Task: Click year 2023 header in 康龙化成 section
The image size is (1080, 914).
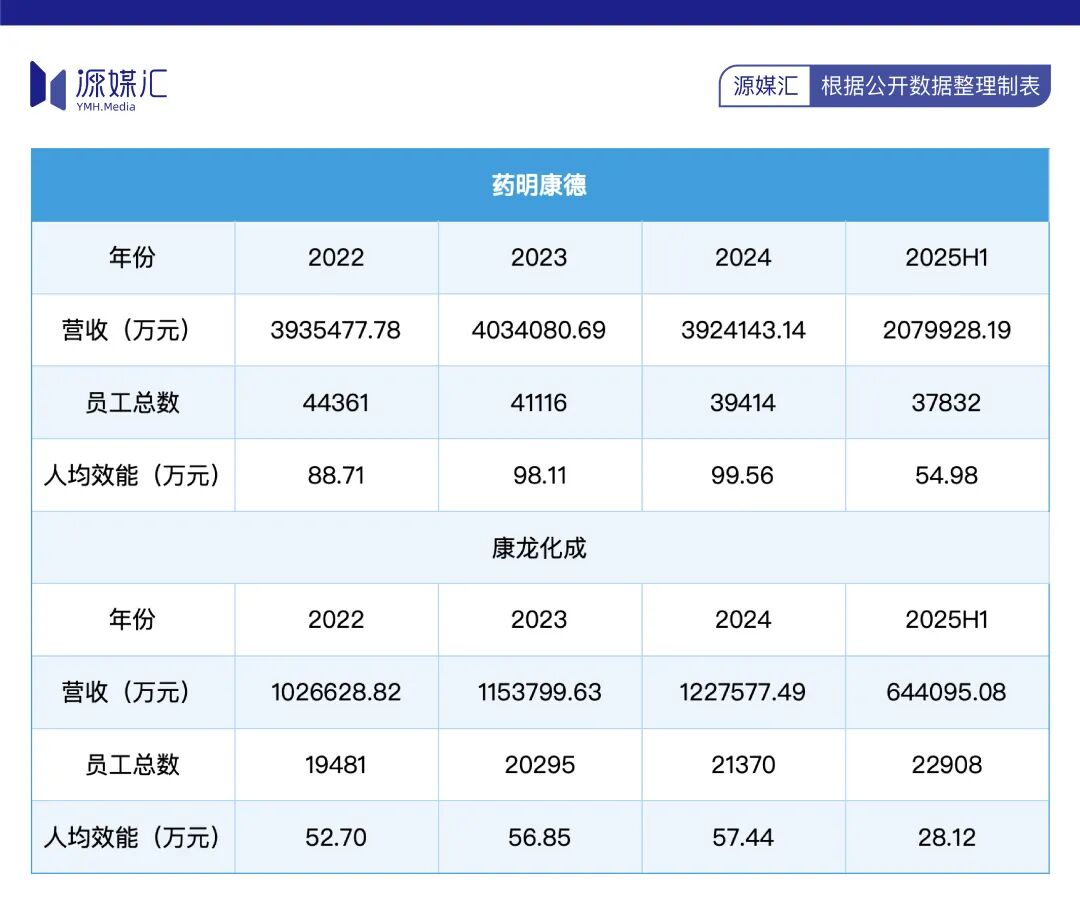Action: pyautogui.click(x=539, y=619)
